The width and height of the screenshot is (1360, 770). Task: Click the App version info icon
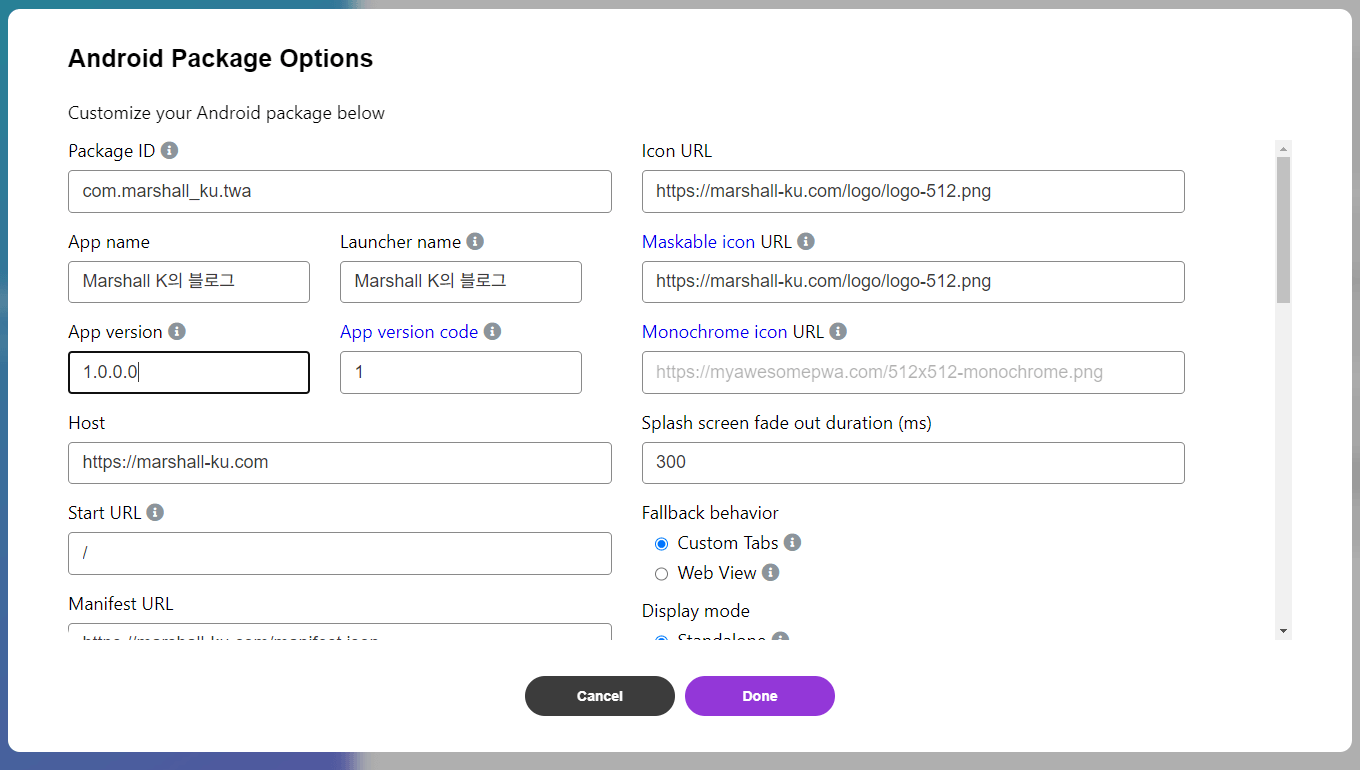pyautogui.click(x=177, y=331)
